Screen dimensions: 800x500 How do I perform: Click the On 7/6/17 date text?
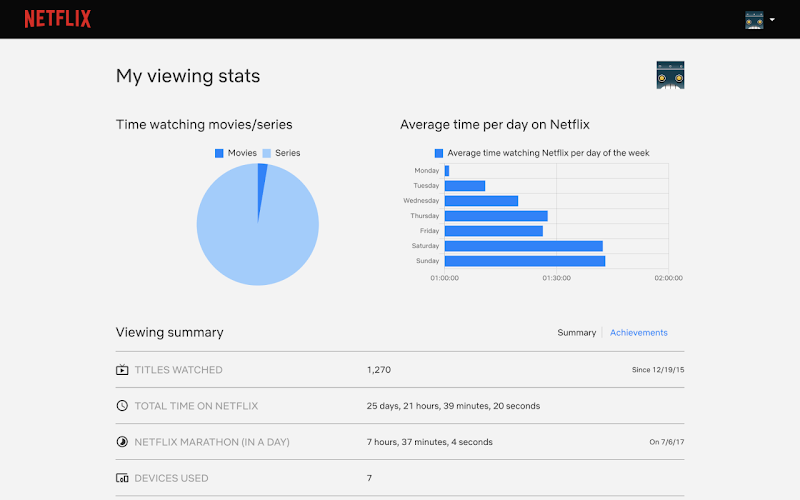[666, 442]
